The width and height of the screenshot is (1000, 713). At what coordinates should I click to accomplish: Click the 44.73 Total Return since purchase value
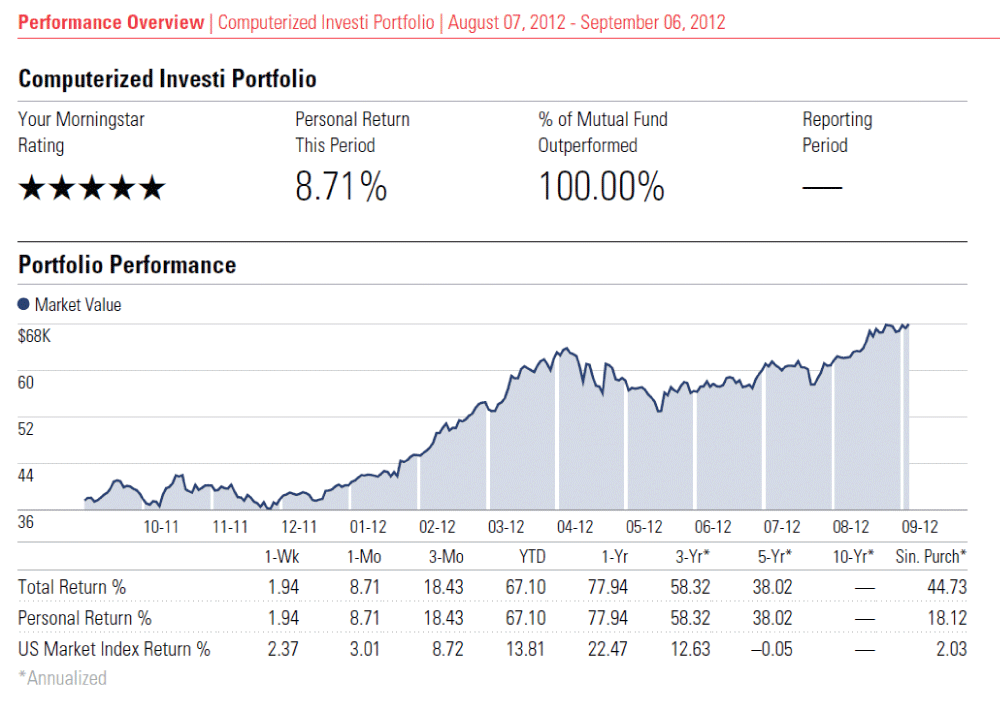(947, 586)
